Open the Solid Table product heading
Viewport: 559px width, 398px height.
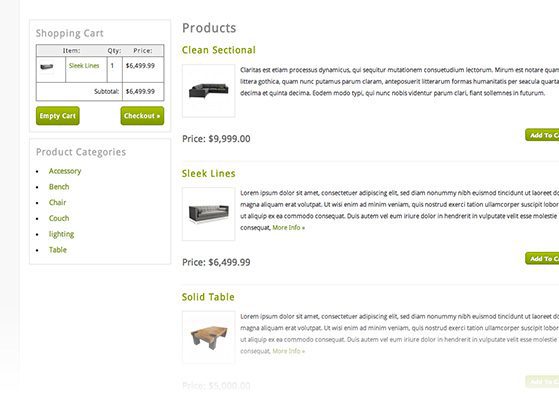[208, 297]
